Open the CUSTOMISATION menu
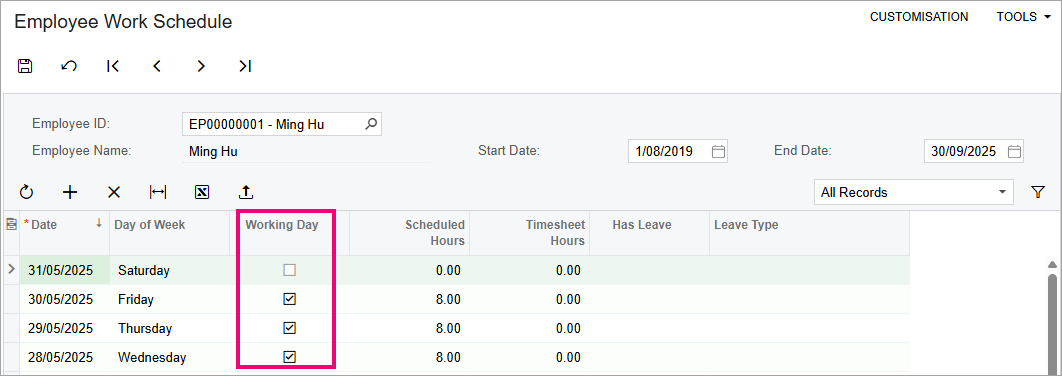 point(919,17)
